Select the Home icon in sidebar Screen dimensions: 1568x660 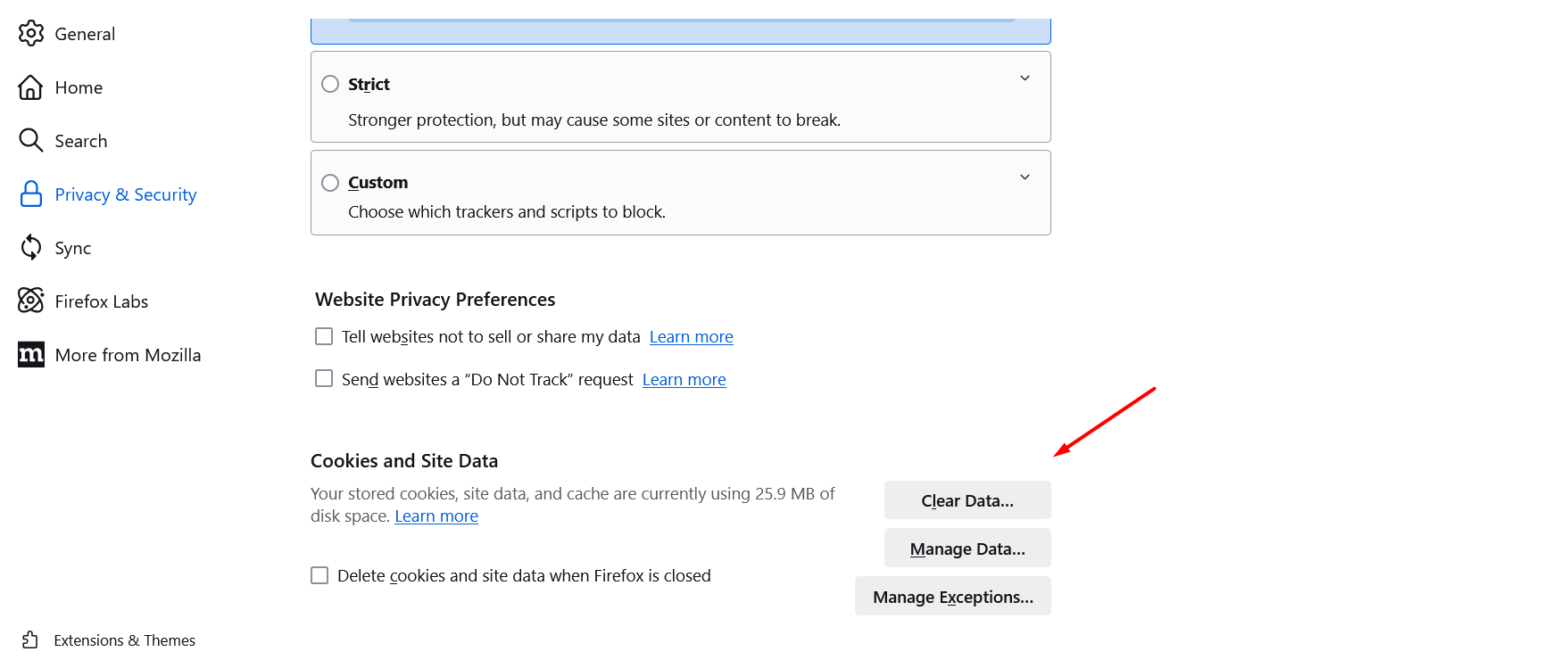[30, 87]
